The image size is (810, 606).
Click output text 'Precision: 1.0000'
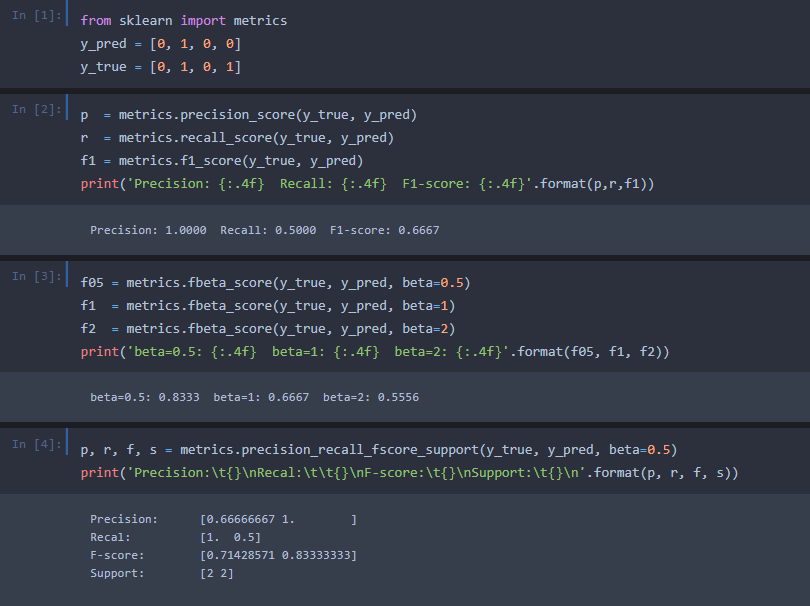pos(148,230)
